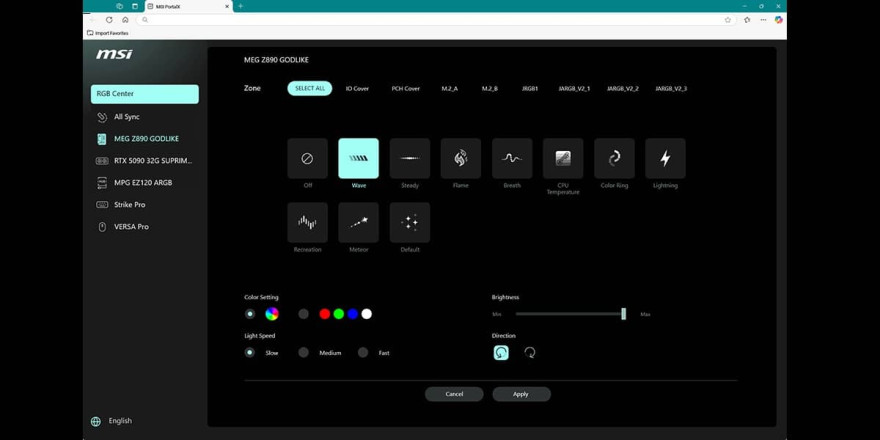Refresh the browser page

pyautogui.click(x=109, y=20)
